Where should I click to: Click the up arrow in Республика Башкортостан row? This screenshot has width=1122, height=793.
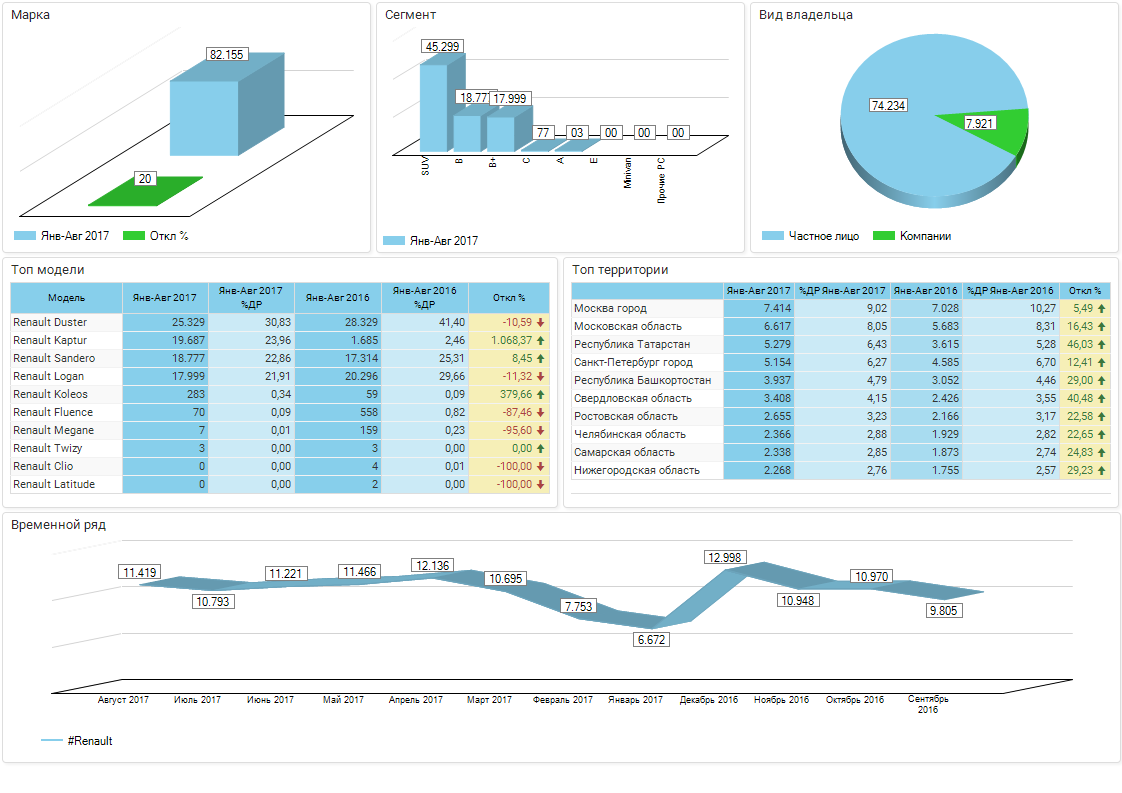[x=1102, y=380]
